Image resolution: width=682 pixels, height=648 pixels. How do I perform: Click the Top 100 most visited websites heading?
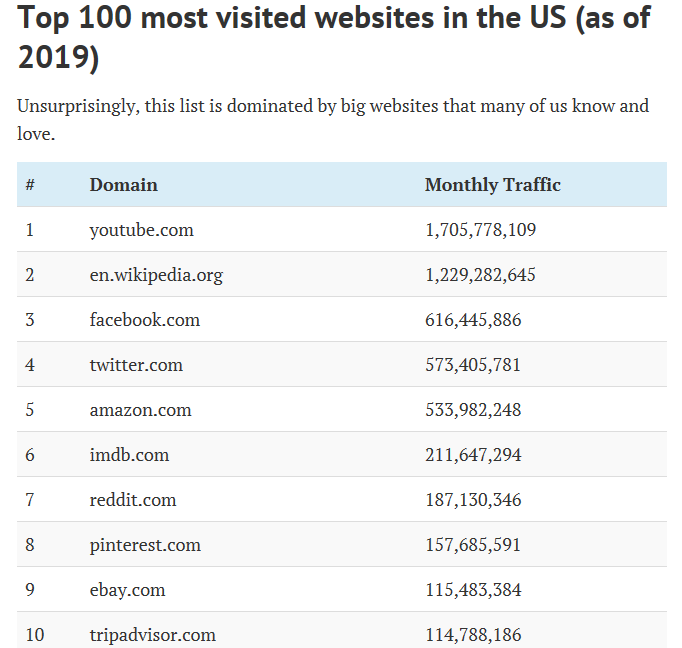[333, 37]
